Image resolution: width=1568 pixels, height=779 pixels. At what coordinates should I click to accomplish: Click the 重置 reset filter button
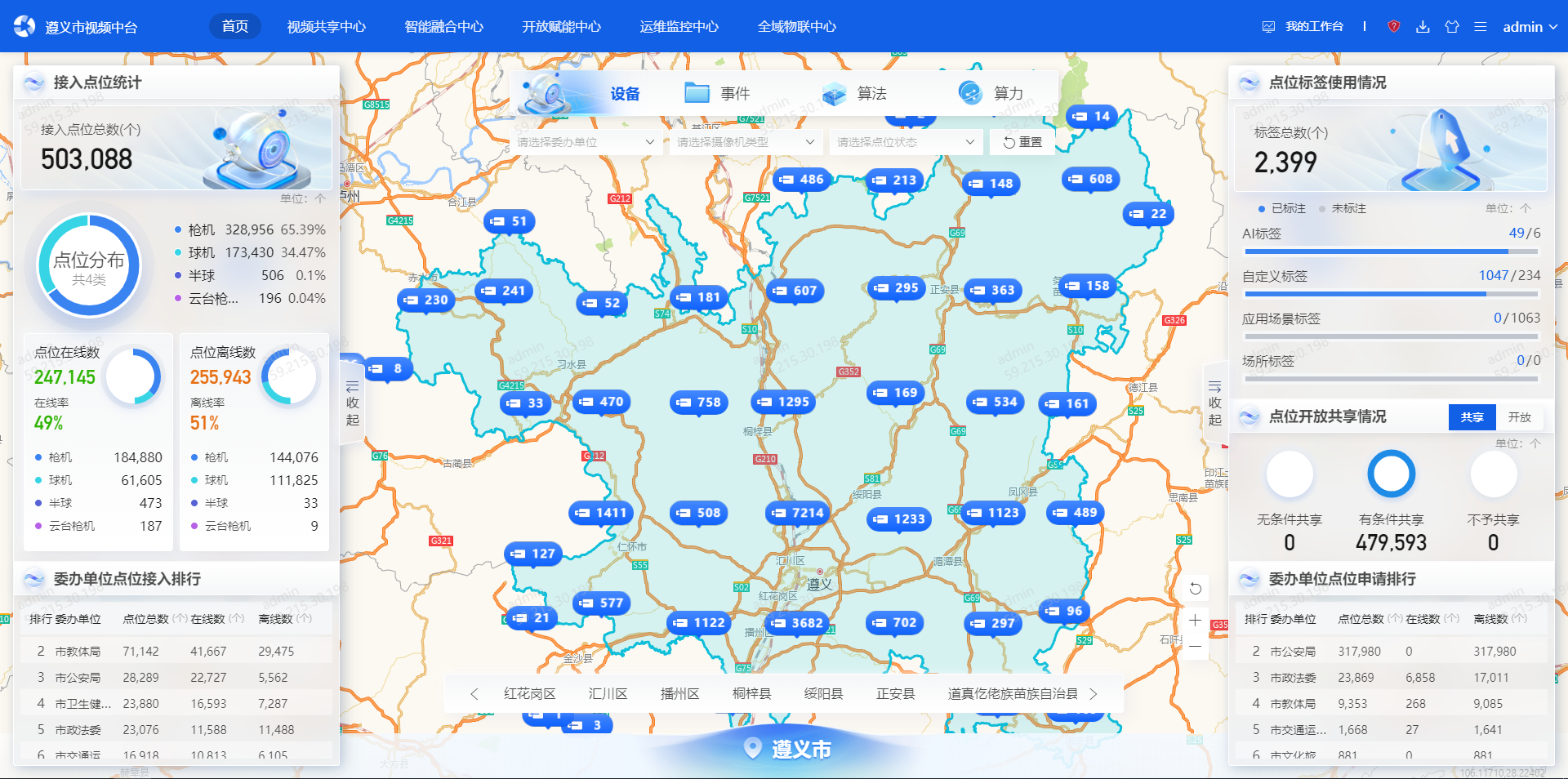click(1022, 142)
